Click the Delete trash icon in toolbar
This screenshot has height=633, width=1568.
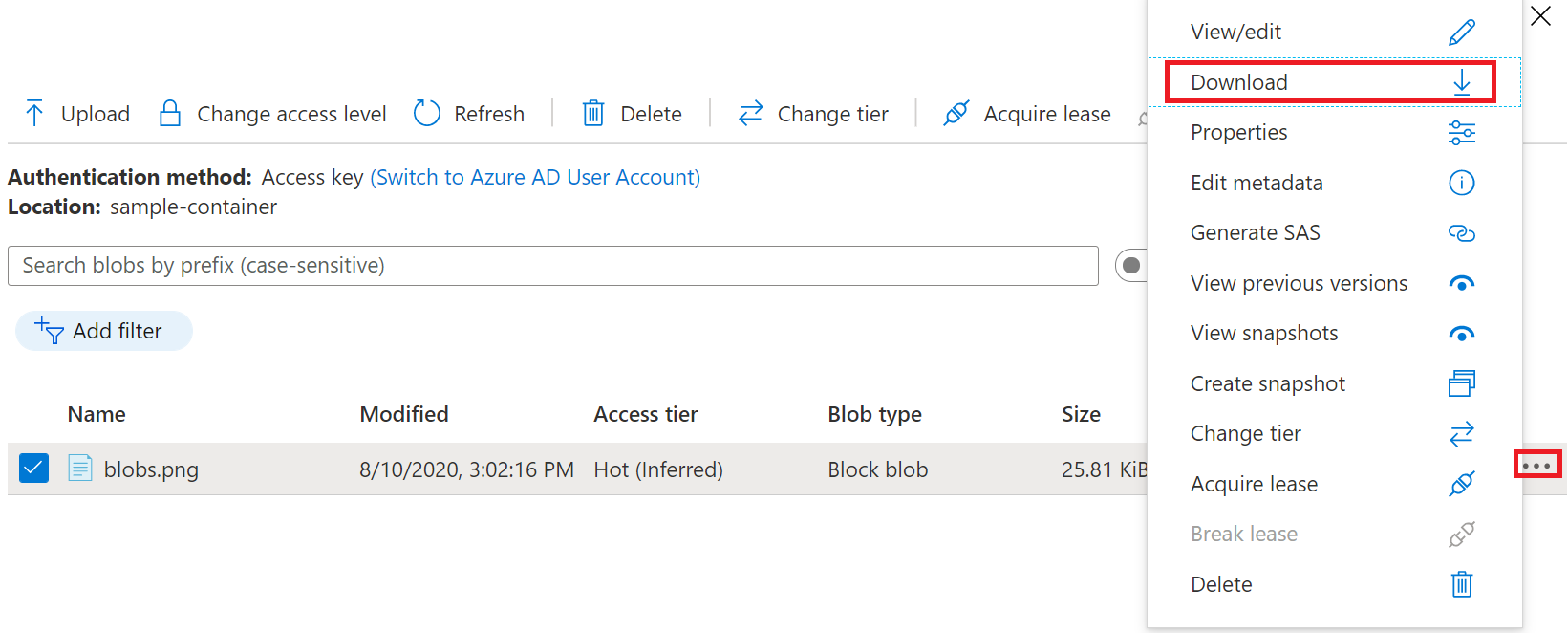click(593, 114)
